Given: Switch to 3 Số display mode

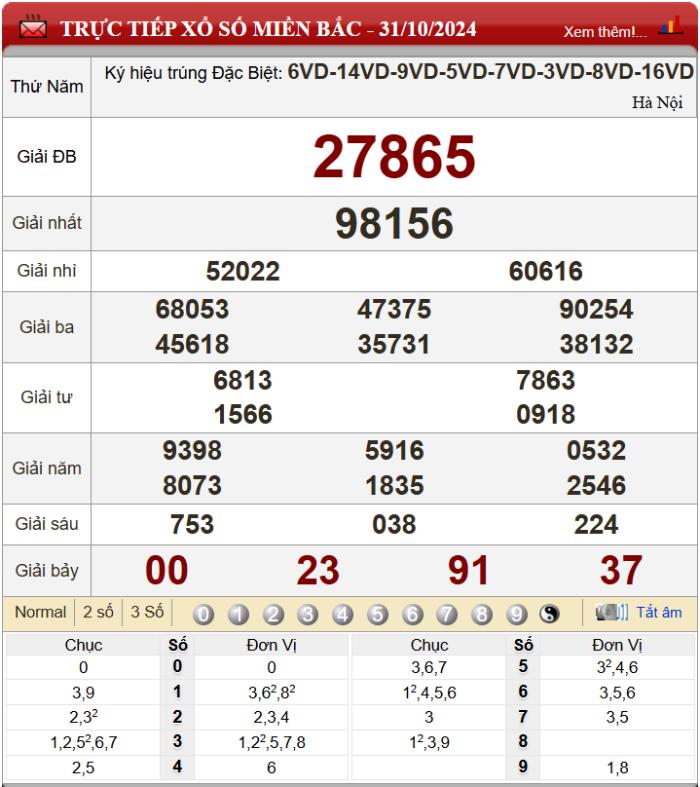Looking at the screenshot, I should pyautogui.click(x=148, y=612).
